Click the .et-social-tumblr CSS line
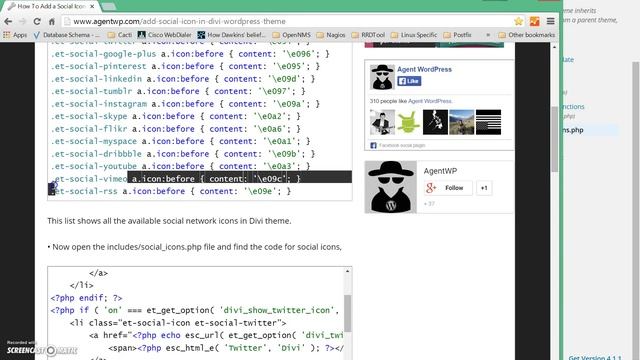 click(x=178, y=91)
